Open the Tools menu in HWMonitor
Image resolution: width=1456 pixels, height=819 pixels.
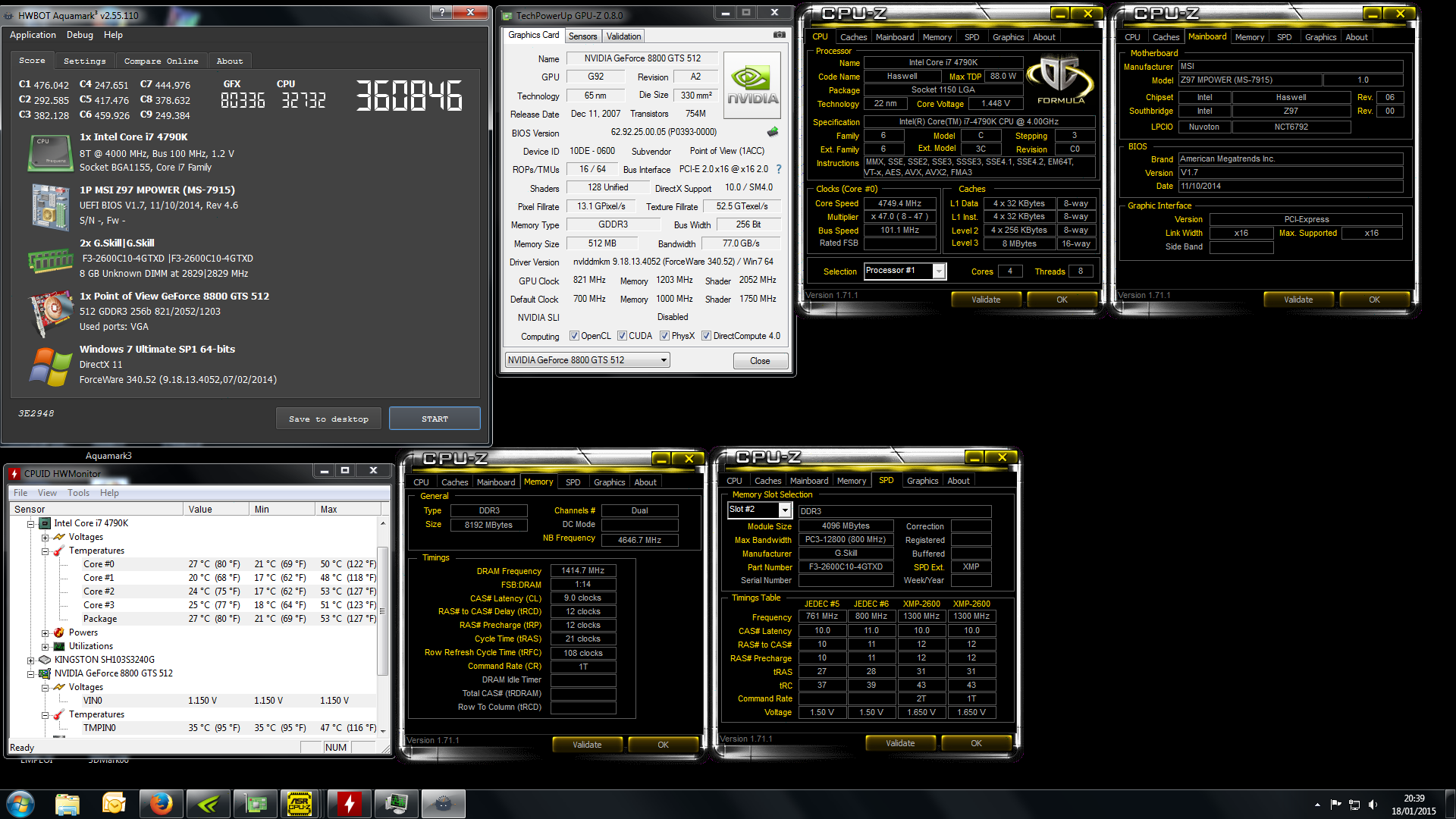(78, 493)
